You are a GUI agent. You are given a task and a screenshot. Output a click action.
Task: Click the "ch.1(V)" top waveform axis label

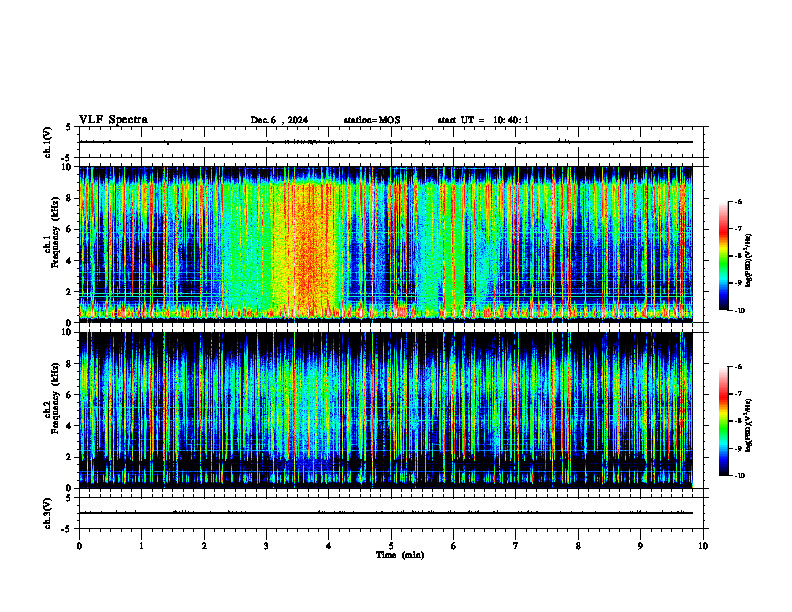[x=48, y=142]
